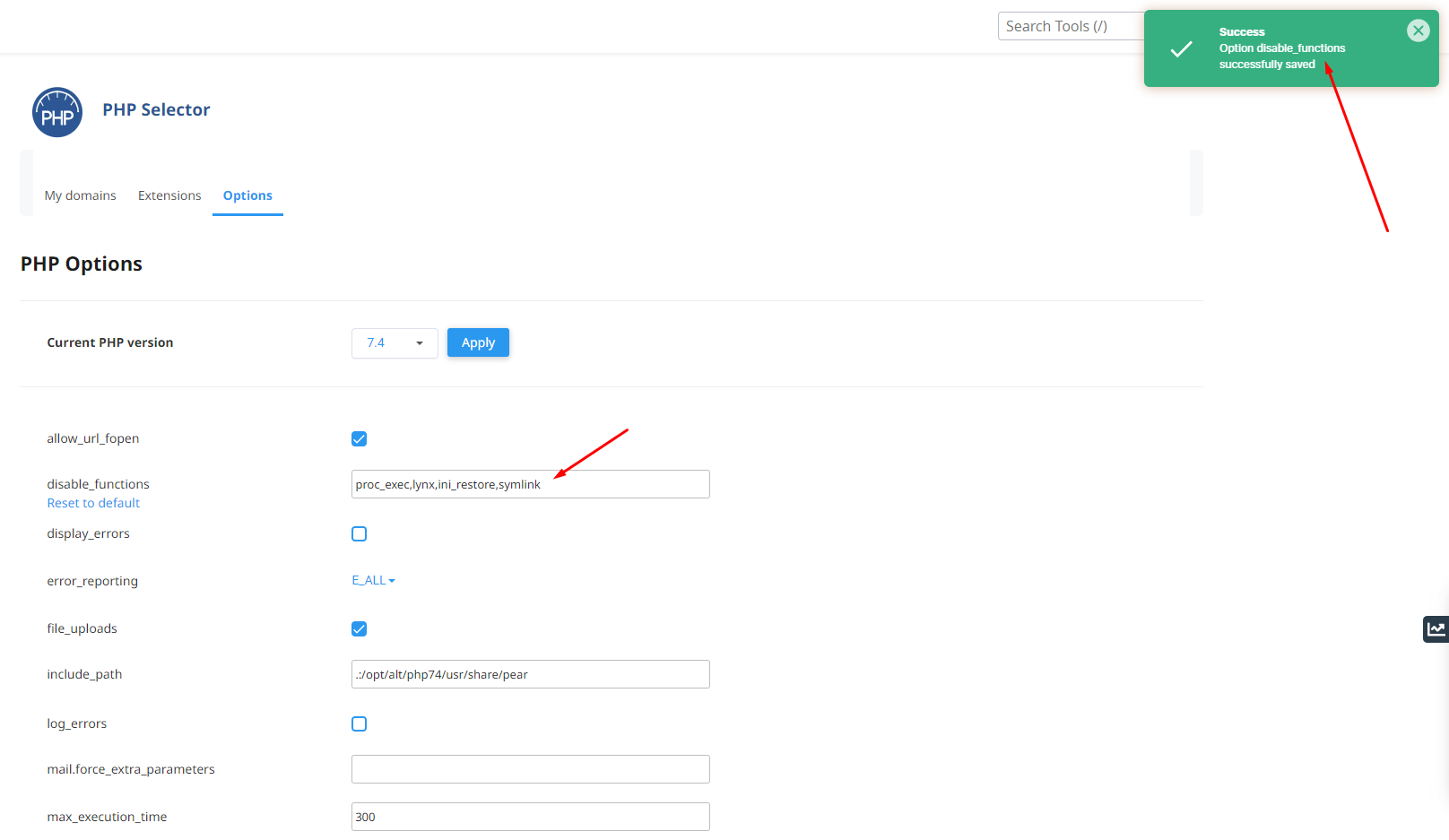The image size is (1449, 840).
Task: Click the max_execution_time label
Action: coord(107,817)
